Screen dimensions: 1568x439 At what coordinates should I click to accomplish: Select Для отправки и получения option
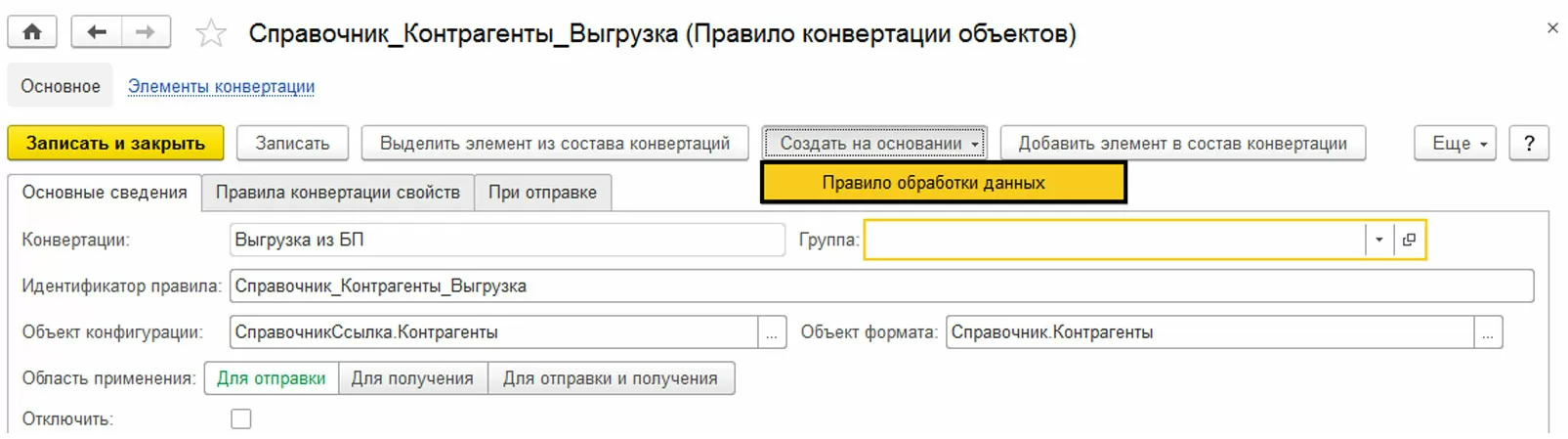[611, 378]
